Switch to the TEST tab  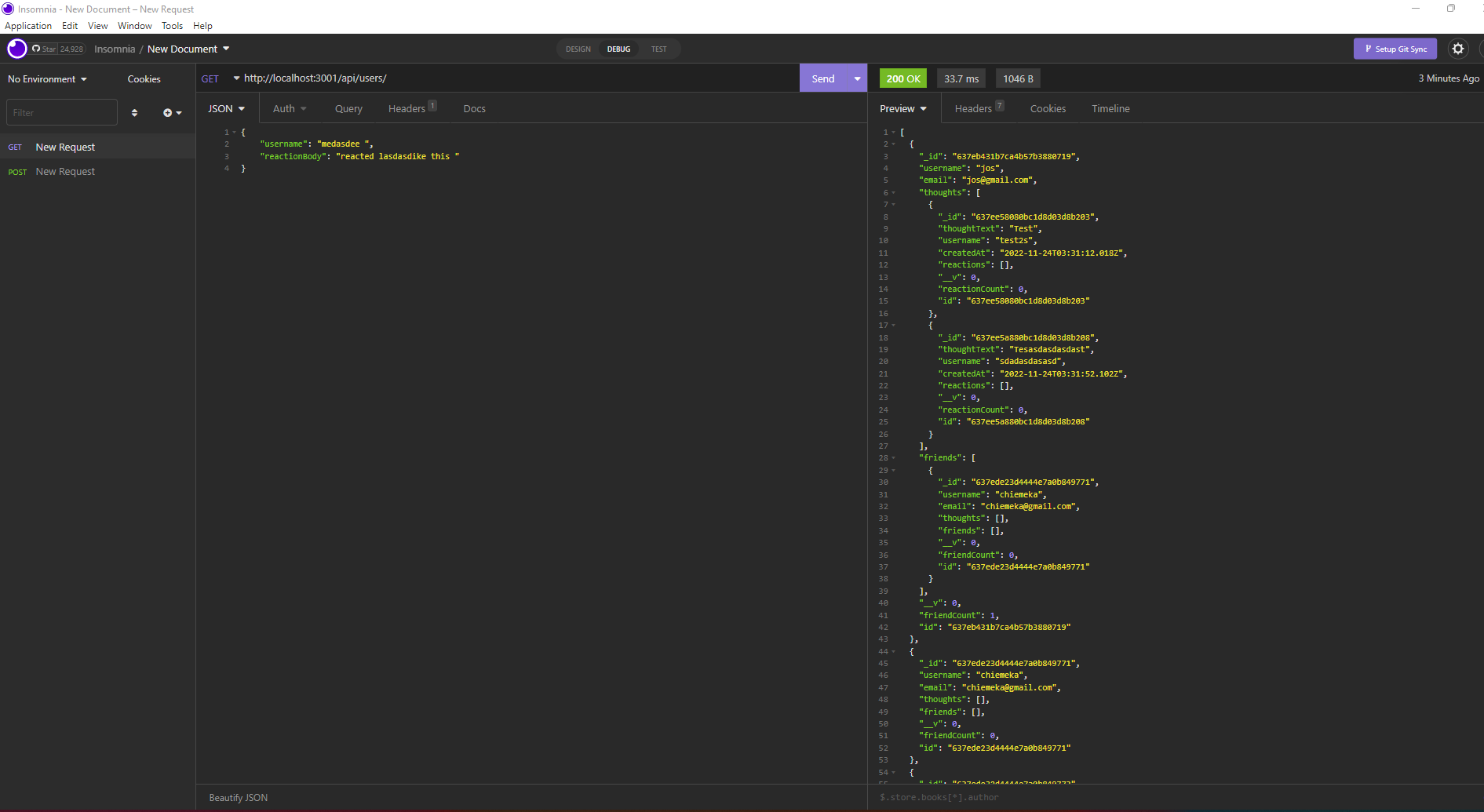[x=658, y=49]
